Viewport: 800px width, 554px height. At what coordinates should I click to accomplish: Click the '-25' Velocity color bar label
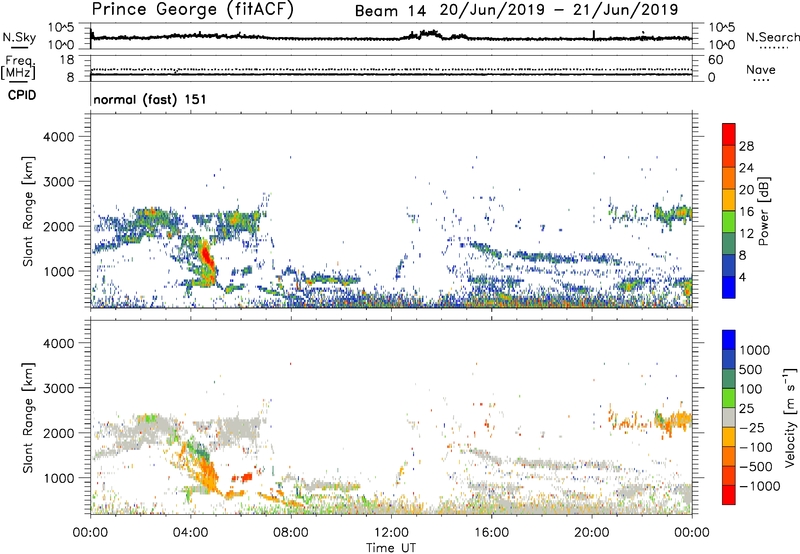click(x=752, y=427)
